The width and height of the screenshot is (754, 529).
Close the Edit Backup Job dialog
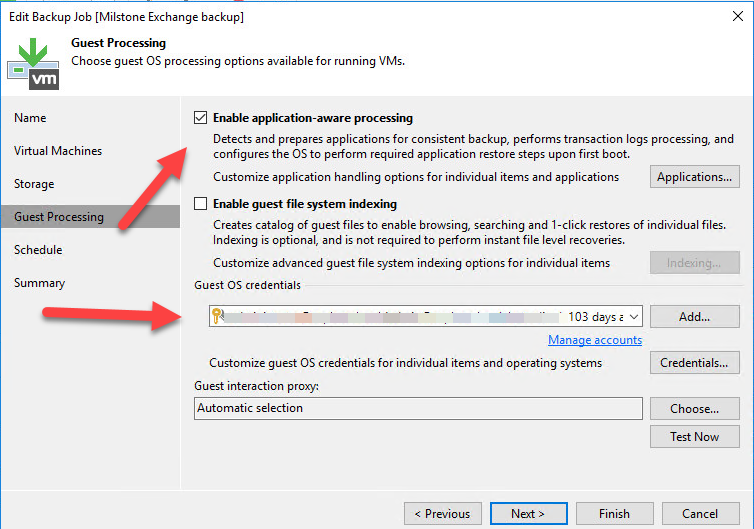coord(738,16)
